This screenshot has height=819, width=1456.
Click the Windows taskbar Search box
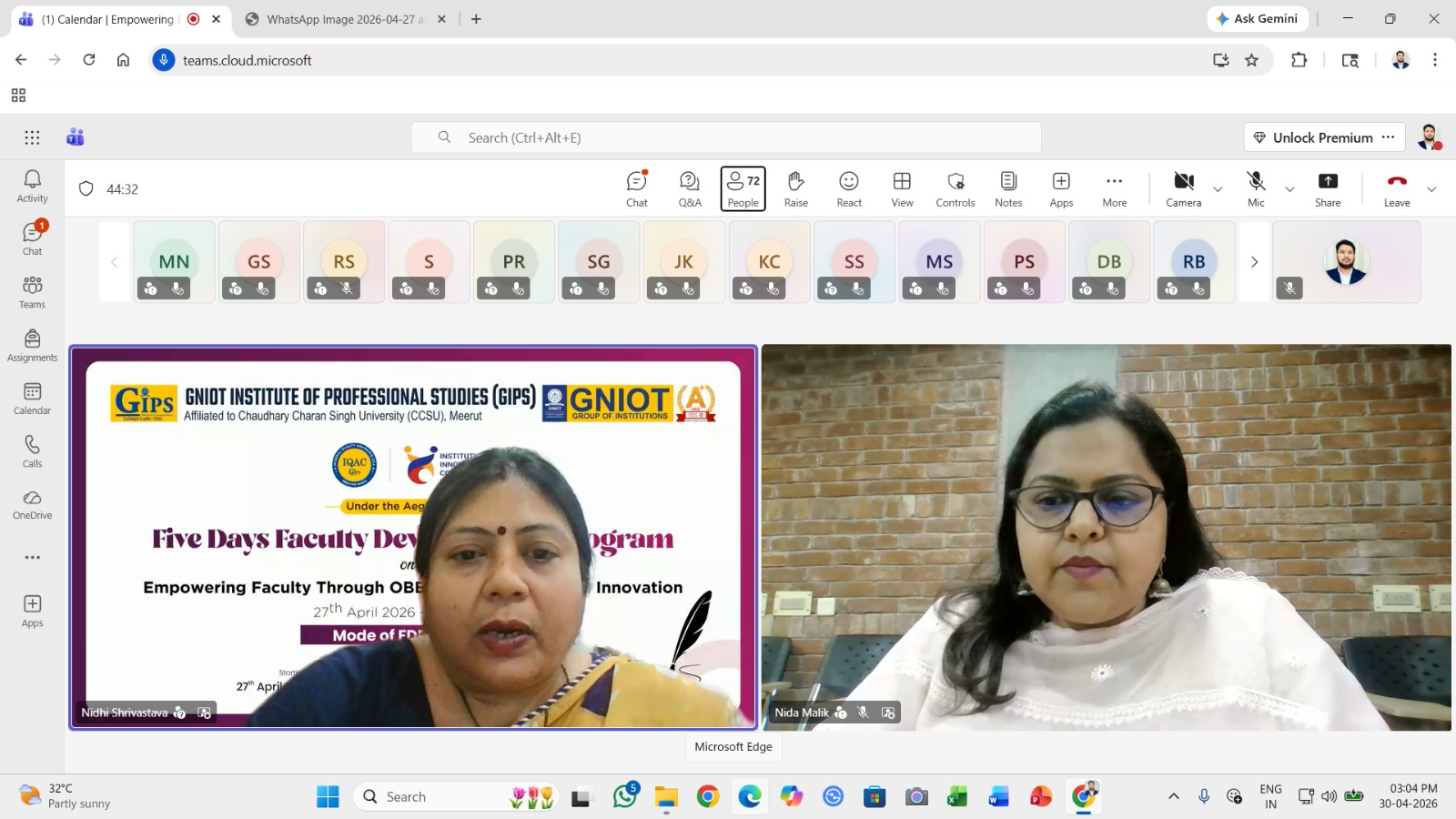tap(455, 796)
